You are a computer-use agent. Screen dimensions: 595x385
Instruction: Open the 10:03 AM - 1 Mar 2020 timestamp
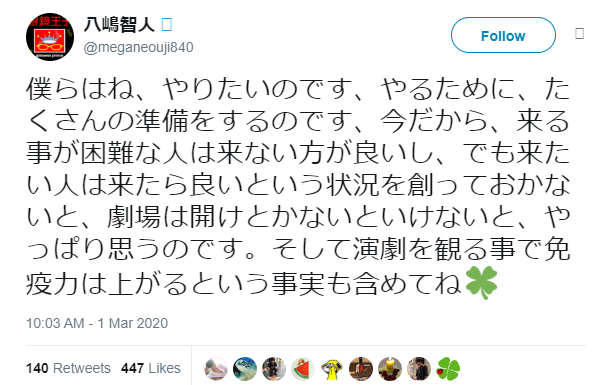pos(97,323)
